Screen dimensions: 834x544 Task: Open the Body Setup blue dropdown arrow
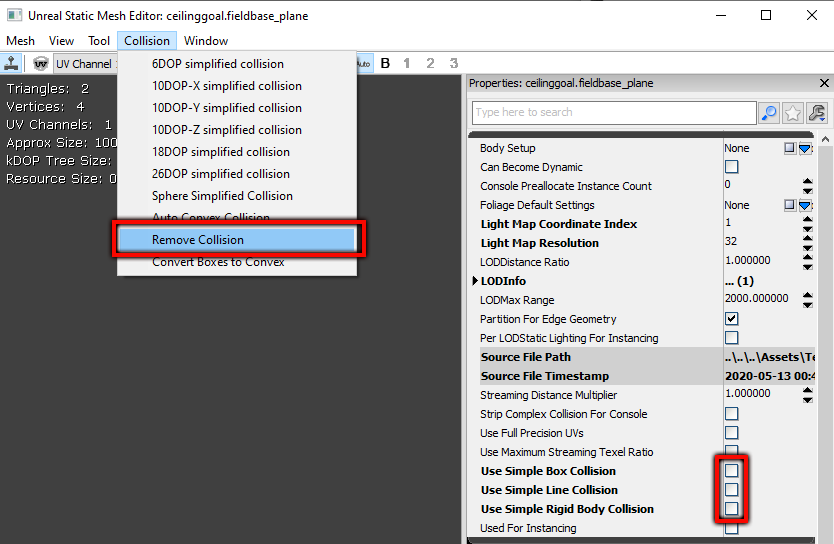coord(805,148)
